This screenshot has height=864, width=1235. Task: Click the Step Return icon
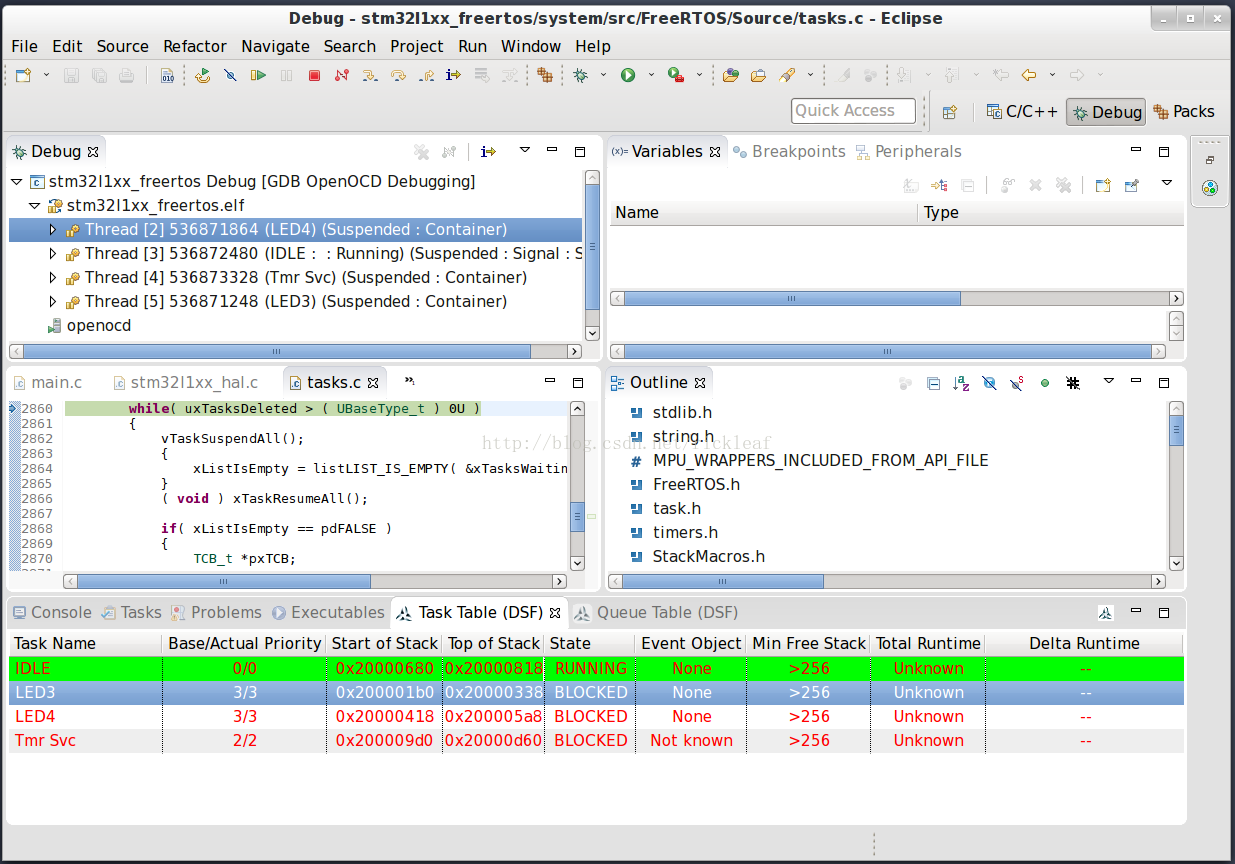[x=426, y=75]
